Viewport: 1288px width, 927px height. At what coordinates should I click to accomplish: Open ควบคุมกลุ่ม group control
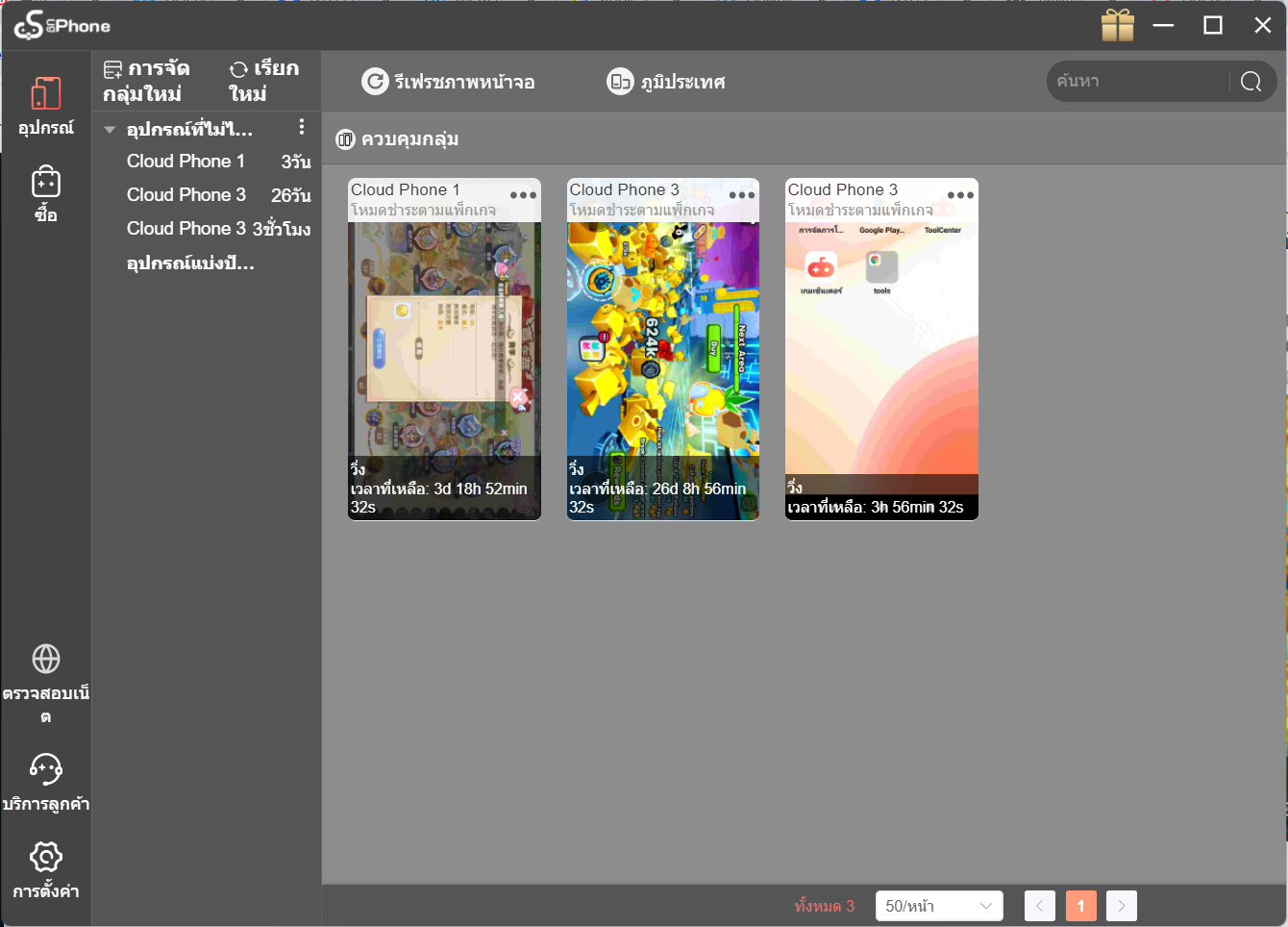397,139
